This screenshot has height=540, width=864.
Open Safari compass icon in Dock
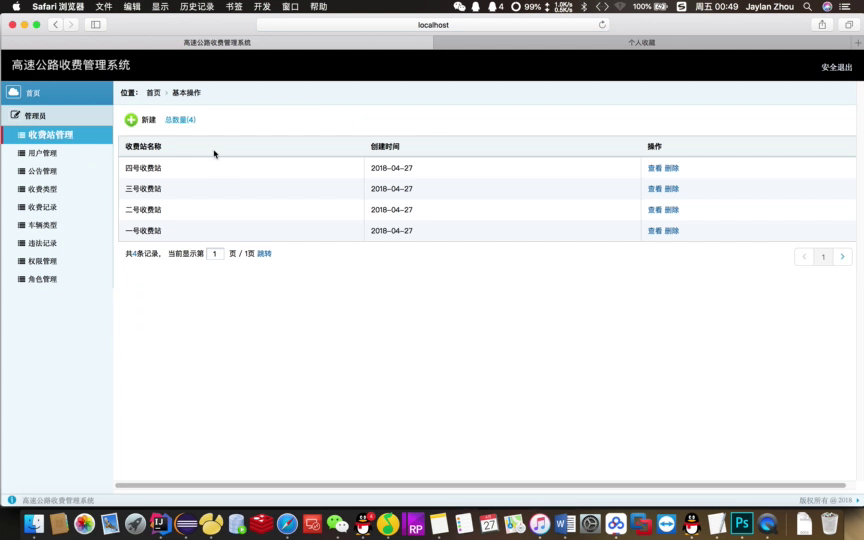[x=287, y=524]
